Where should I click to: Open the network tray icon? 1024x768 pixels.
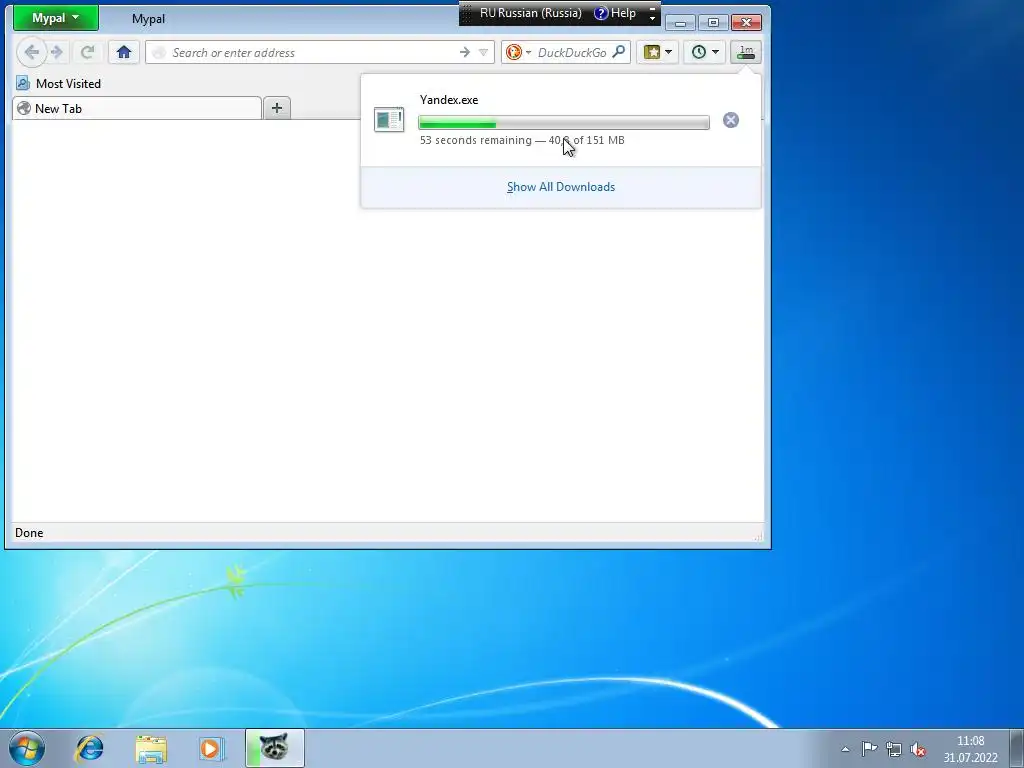coord(894,749)
